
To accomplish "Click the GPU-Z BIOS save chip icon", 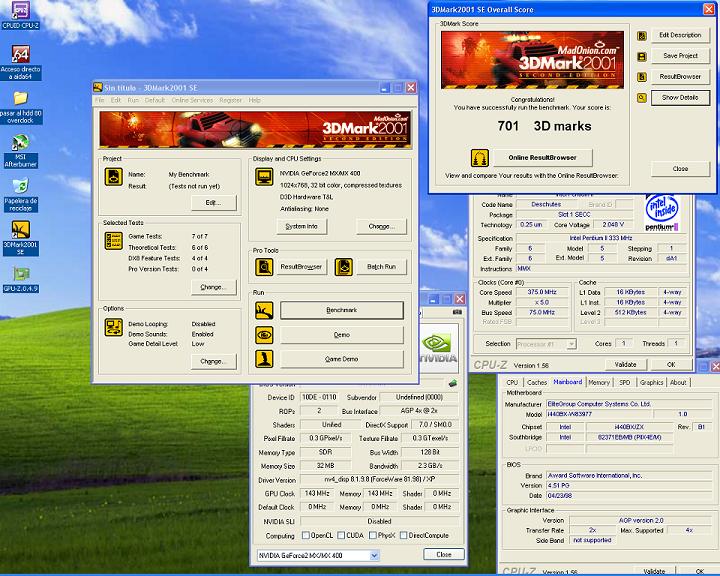I will [x=453, y=383].
